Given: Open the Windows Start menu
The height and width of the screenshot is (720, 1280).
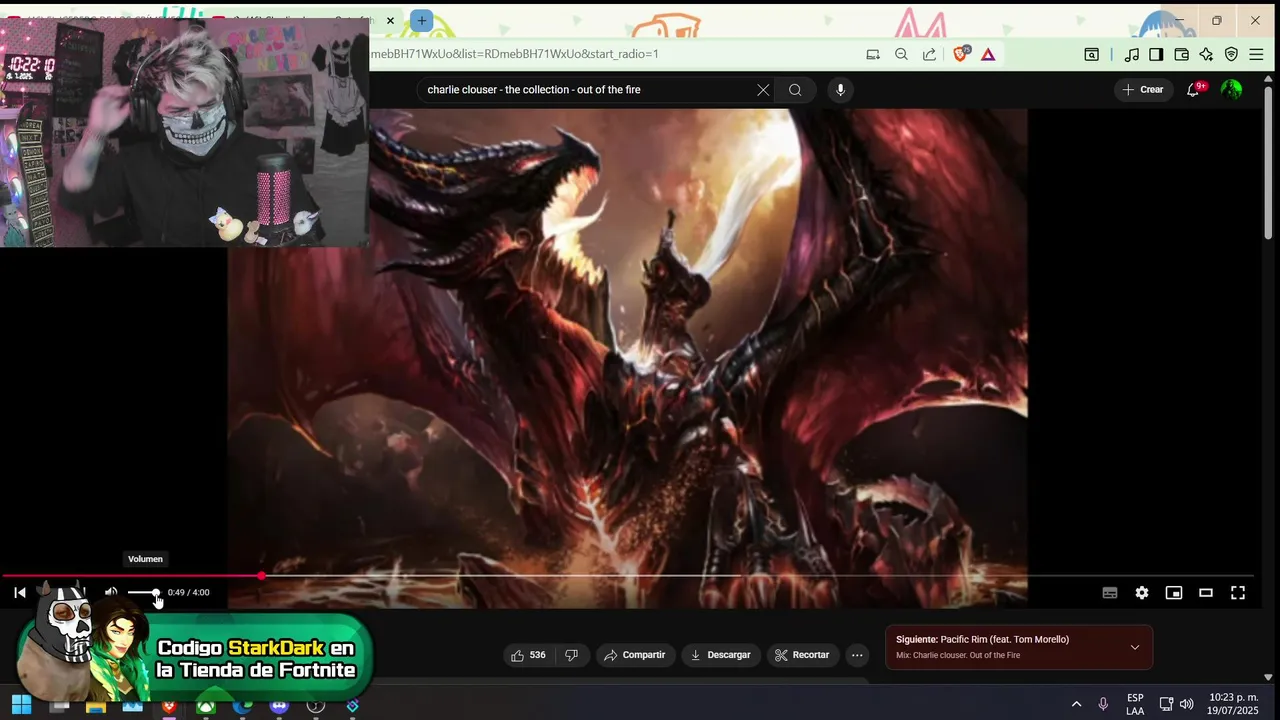Looking at the screenshot, I should pos(21,705).
